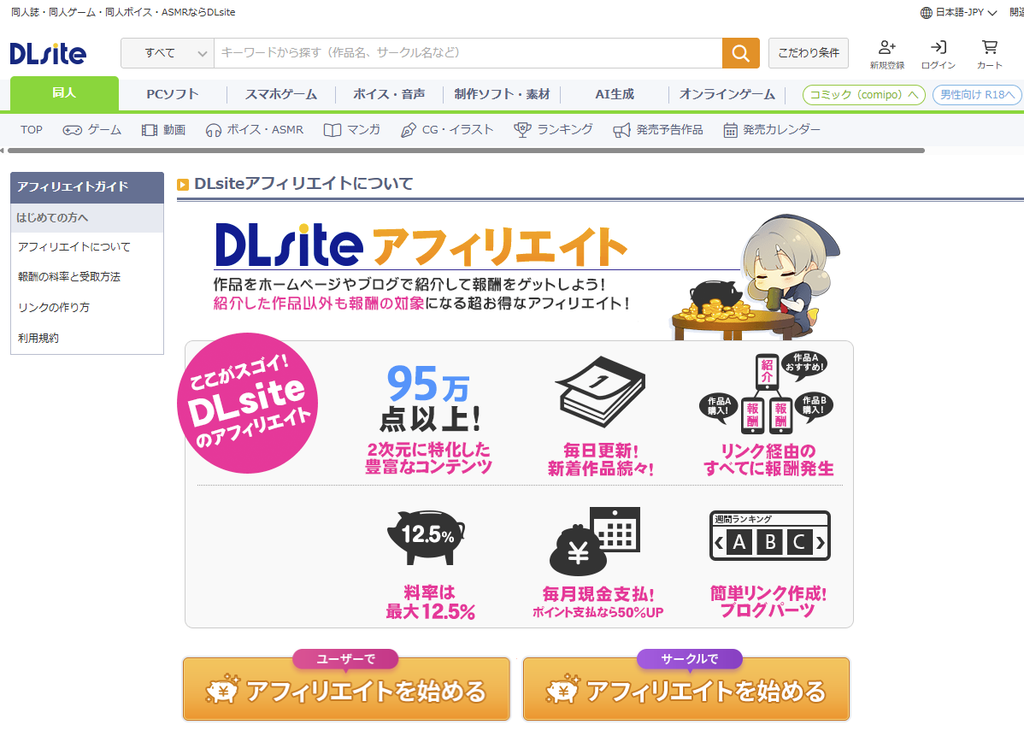
Task: Click the 毎月現金支払! text
Action: (598, 595)
